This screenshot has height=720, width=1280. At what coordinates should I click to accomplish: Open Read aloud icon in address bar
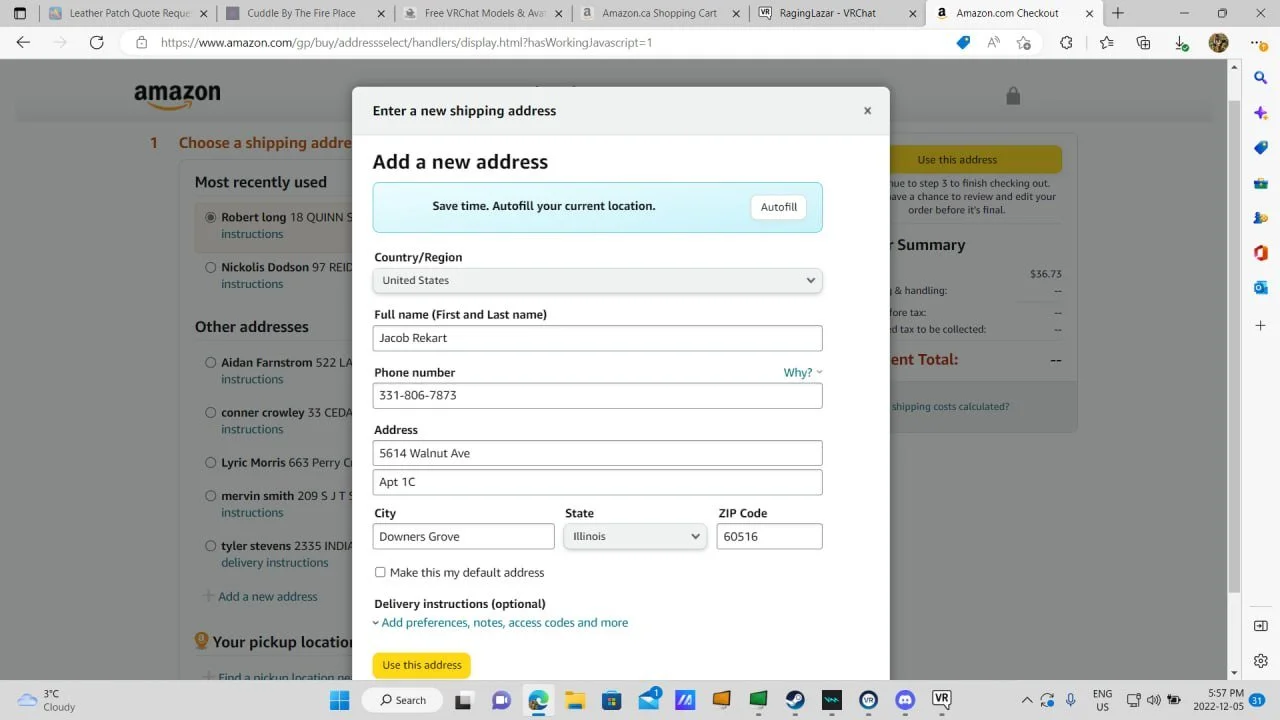pos(993,42)
